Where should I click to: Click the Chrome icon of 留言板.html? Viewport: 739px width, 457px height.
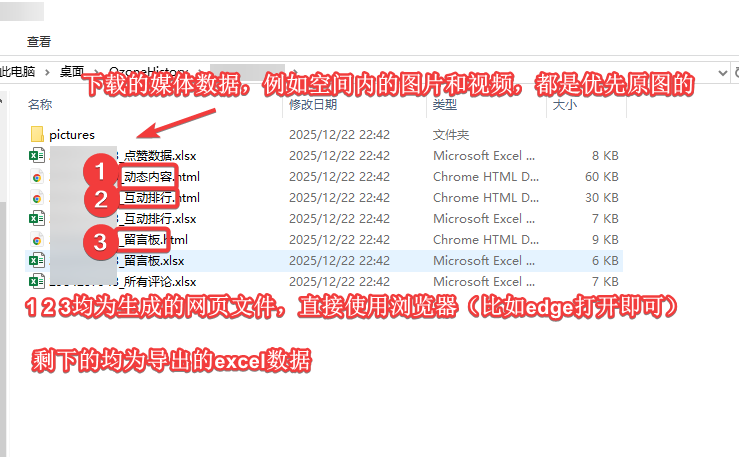point(37,240)
